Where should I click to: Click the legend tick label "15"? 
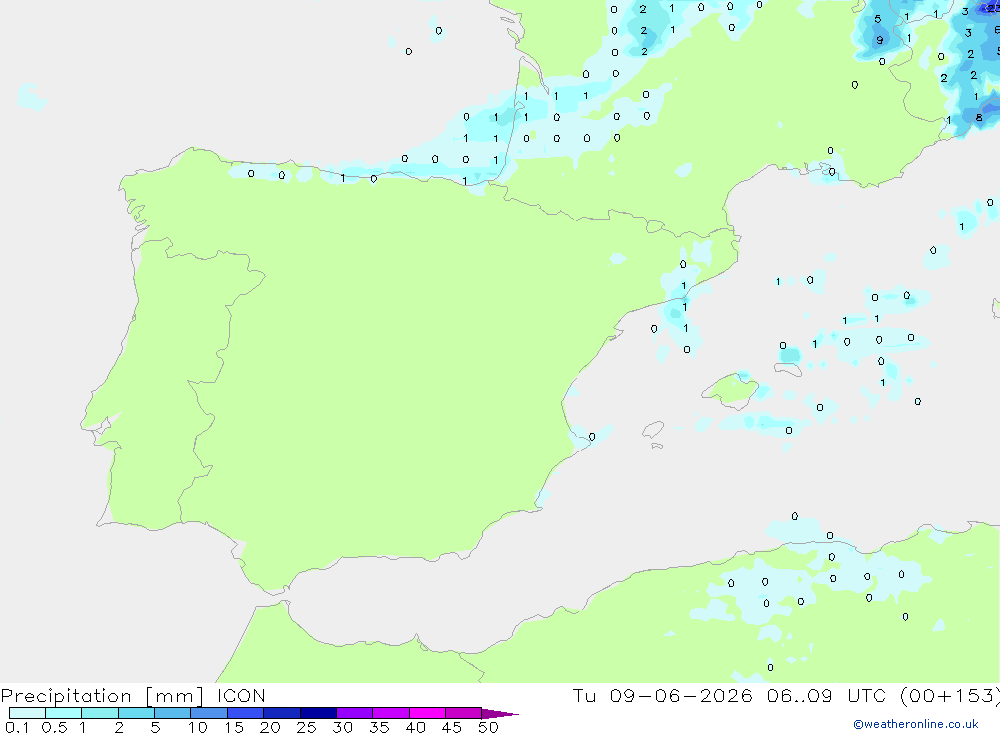[x=233, y=727]
